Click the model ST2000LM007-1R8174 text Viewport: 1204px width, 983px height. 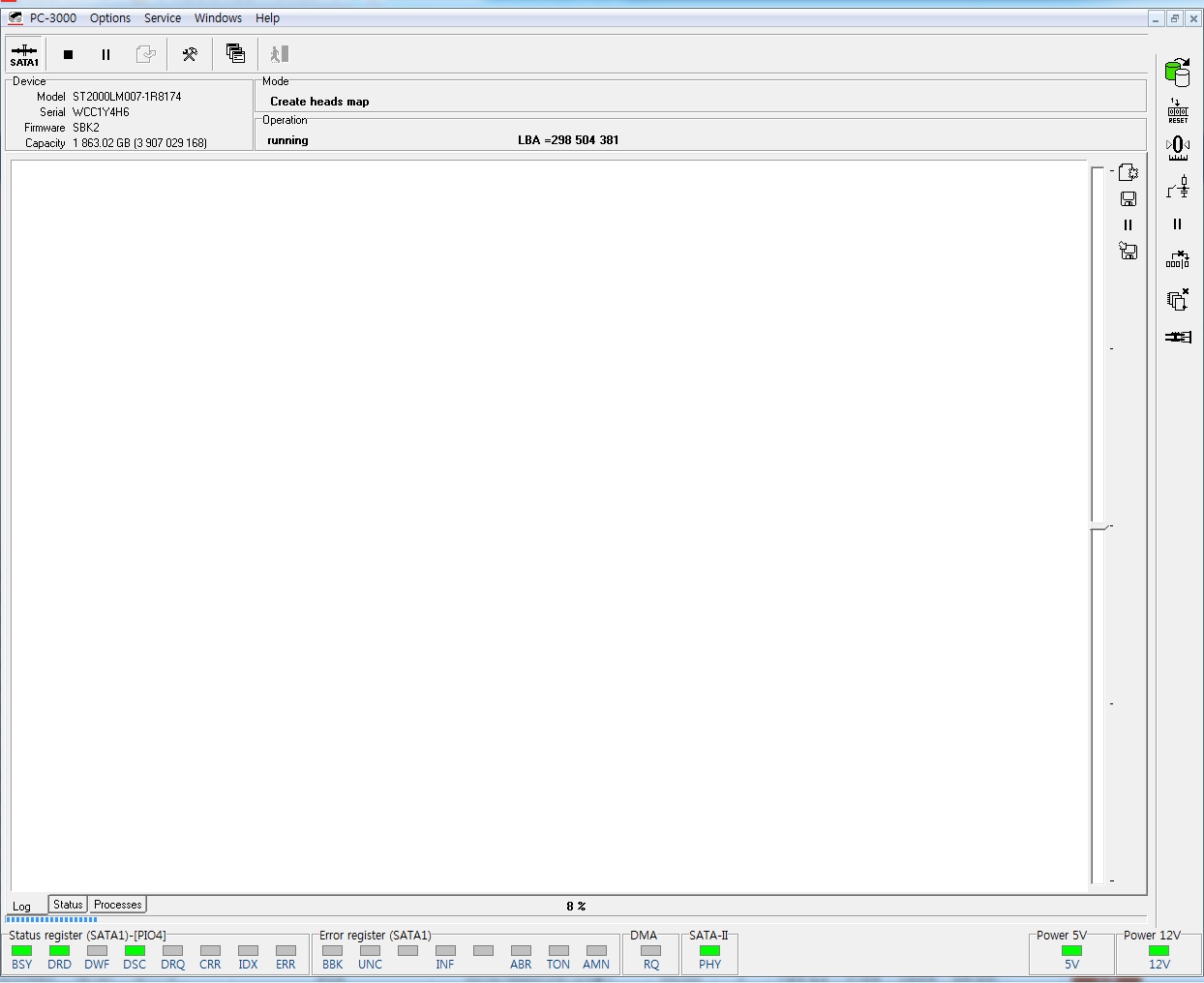tap(127, 97)
